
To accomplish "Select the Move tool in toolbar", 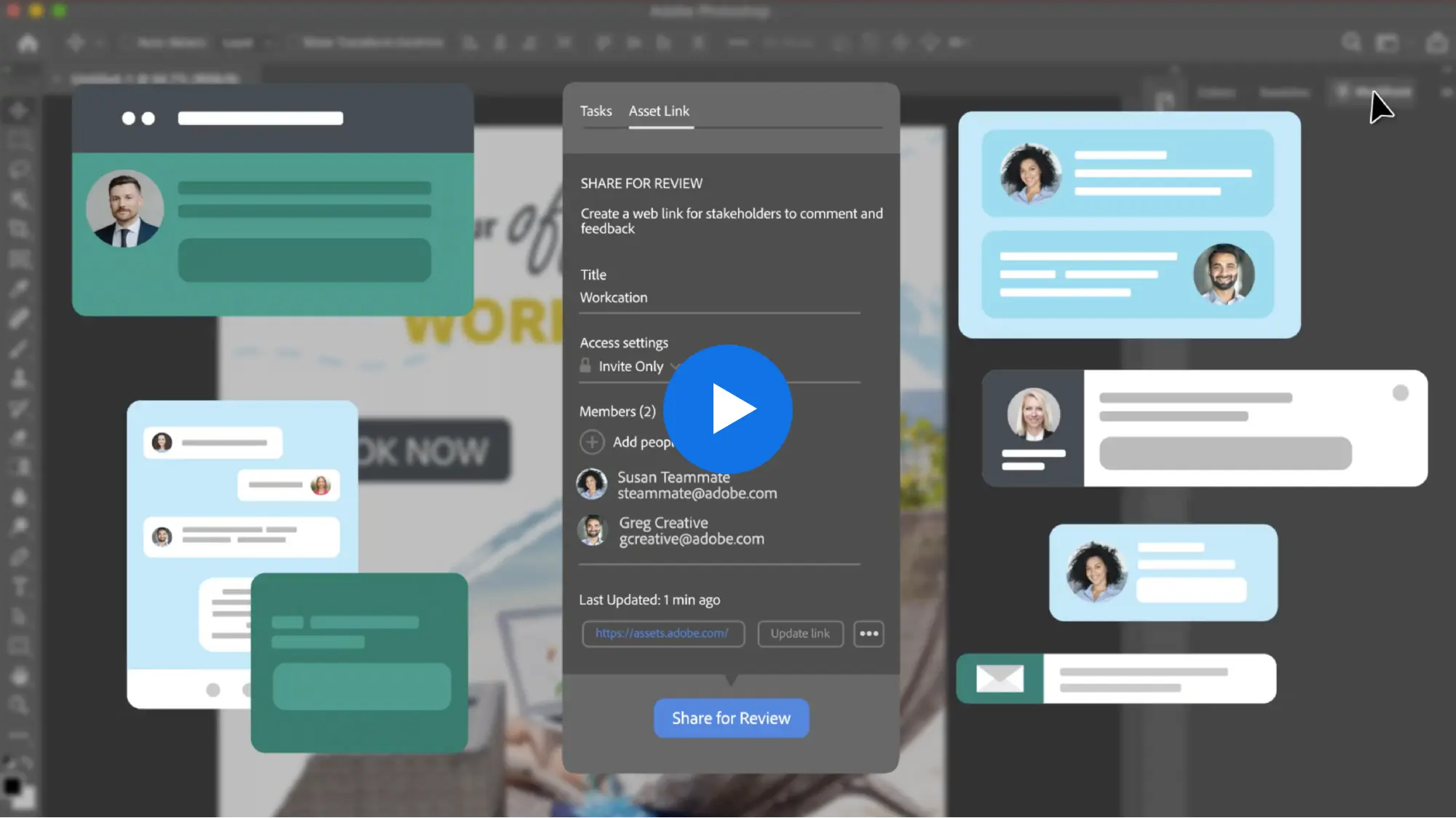I will coord(19,110).
